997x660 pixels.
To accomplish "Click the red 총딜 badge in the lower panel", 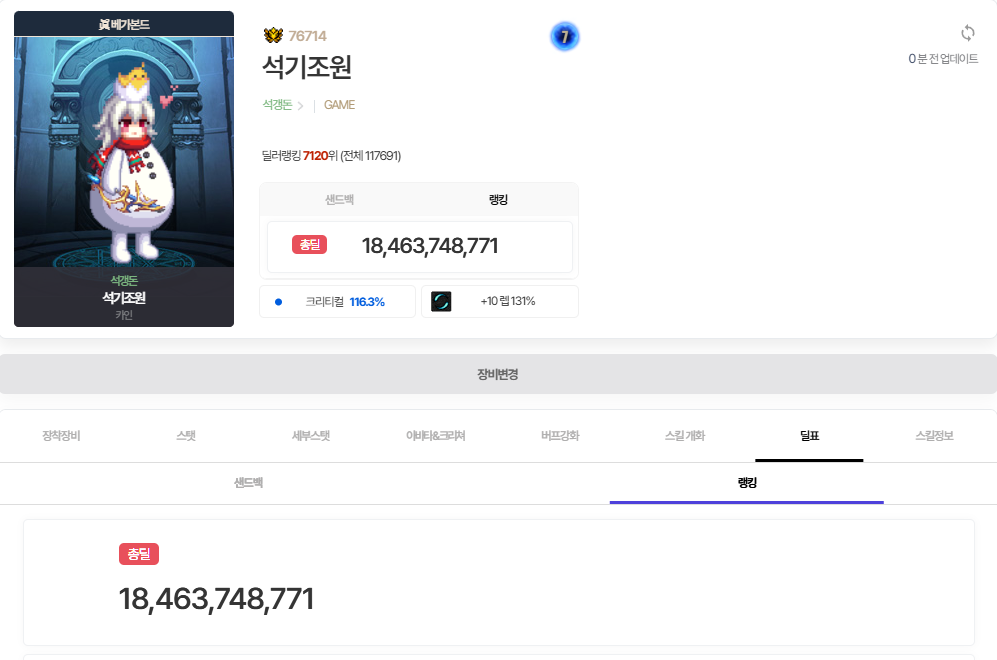I will [138, 553].
